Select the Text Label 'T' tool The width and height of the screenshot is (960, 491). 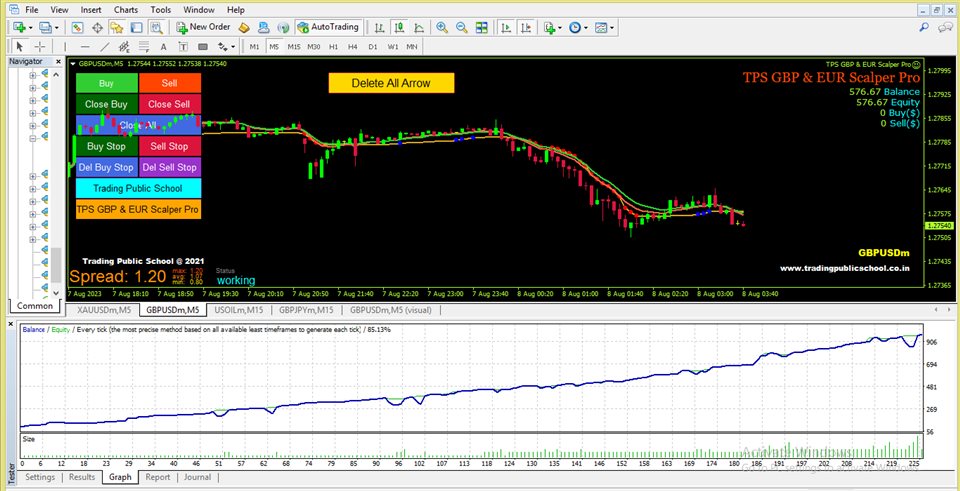click(x=183, y=46)
